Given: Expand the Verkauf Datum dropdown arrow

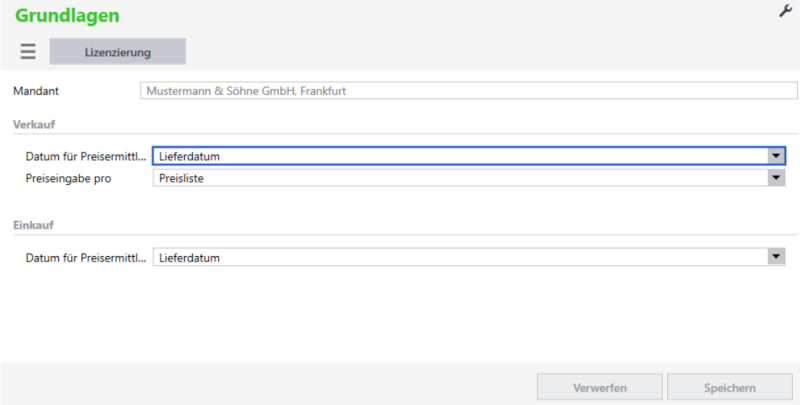Looking at the screenshot, I should (775, 156).
